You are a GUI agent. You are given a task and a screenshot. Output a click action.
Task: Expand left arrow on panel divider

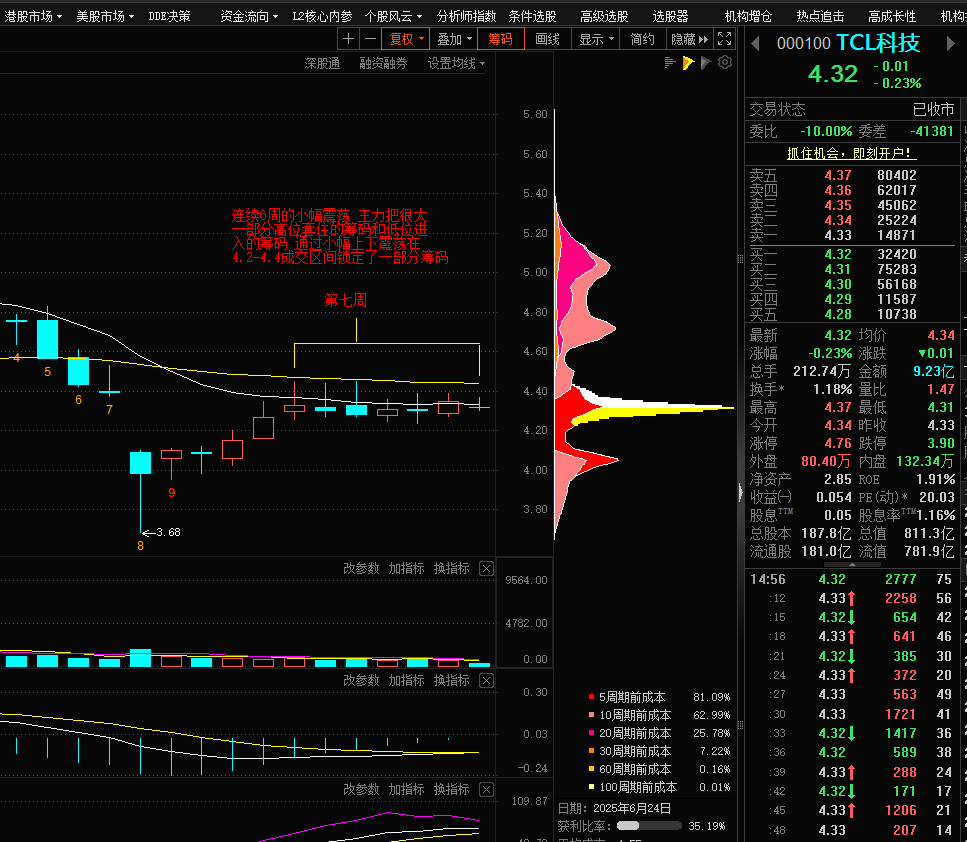pos(741,492)
